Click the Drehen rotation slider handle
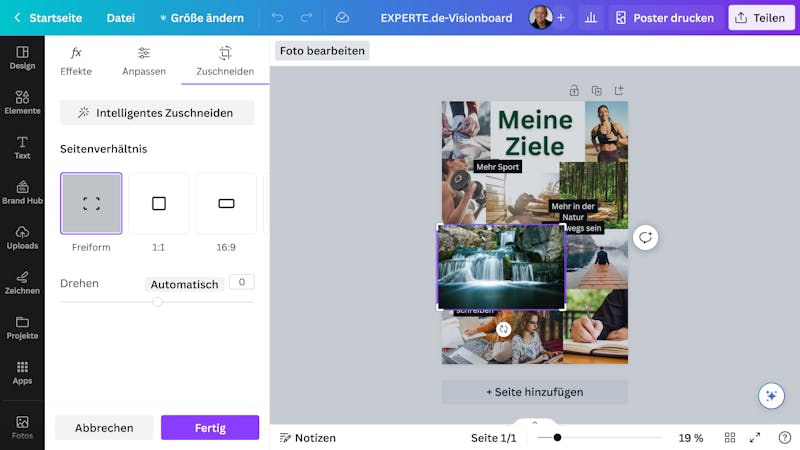800x450 pixels. pyautogui.click(x=157, y=302)
